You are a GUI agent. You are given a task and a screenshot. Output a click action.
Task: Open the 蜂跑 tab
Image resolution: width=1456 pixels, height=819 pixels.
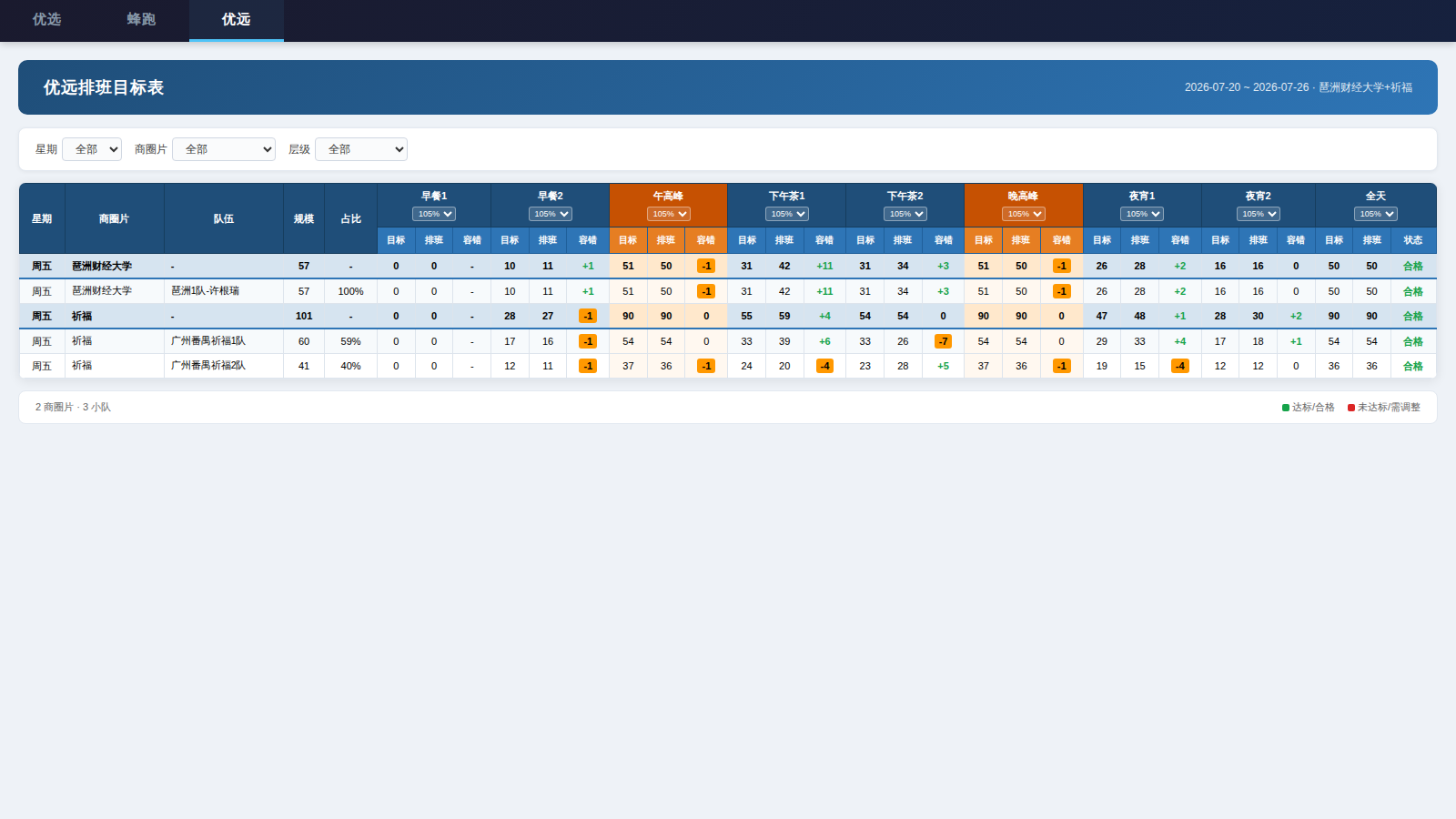pos(141,20)
